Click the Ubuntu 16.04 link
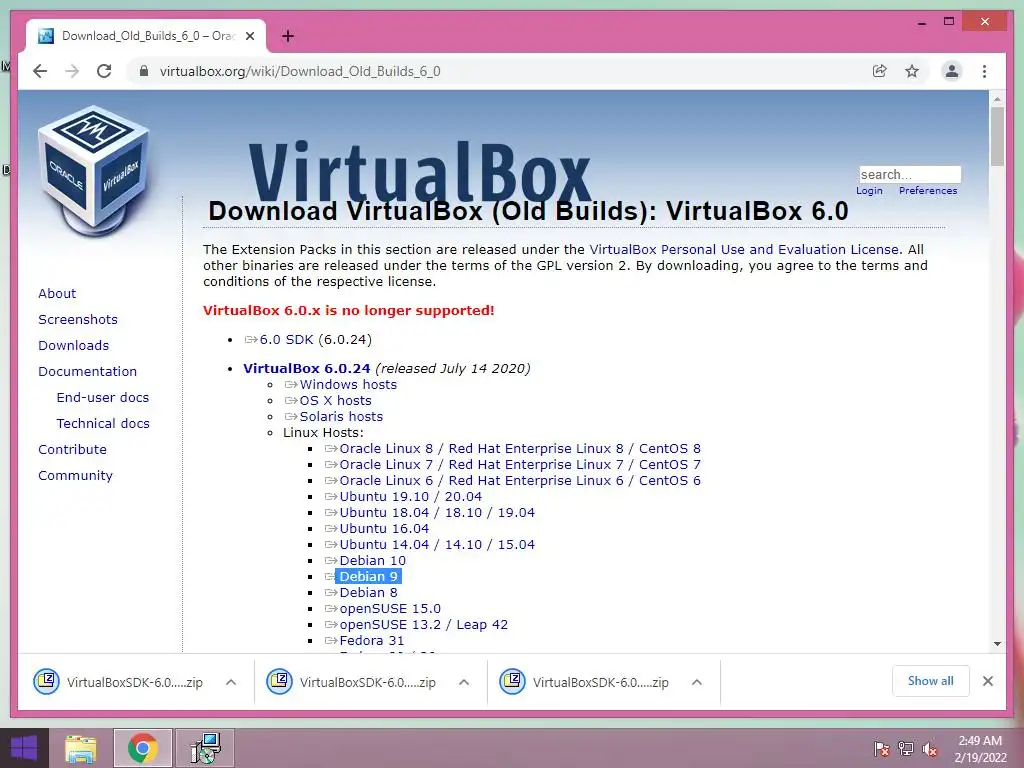Screen dimensions: 1024x768 pyautogui.click(x=384, y=528)
